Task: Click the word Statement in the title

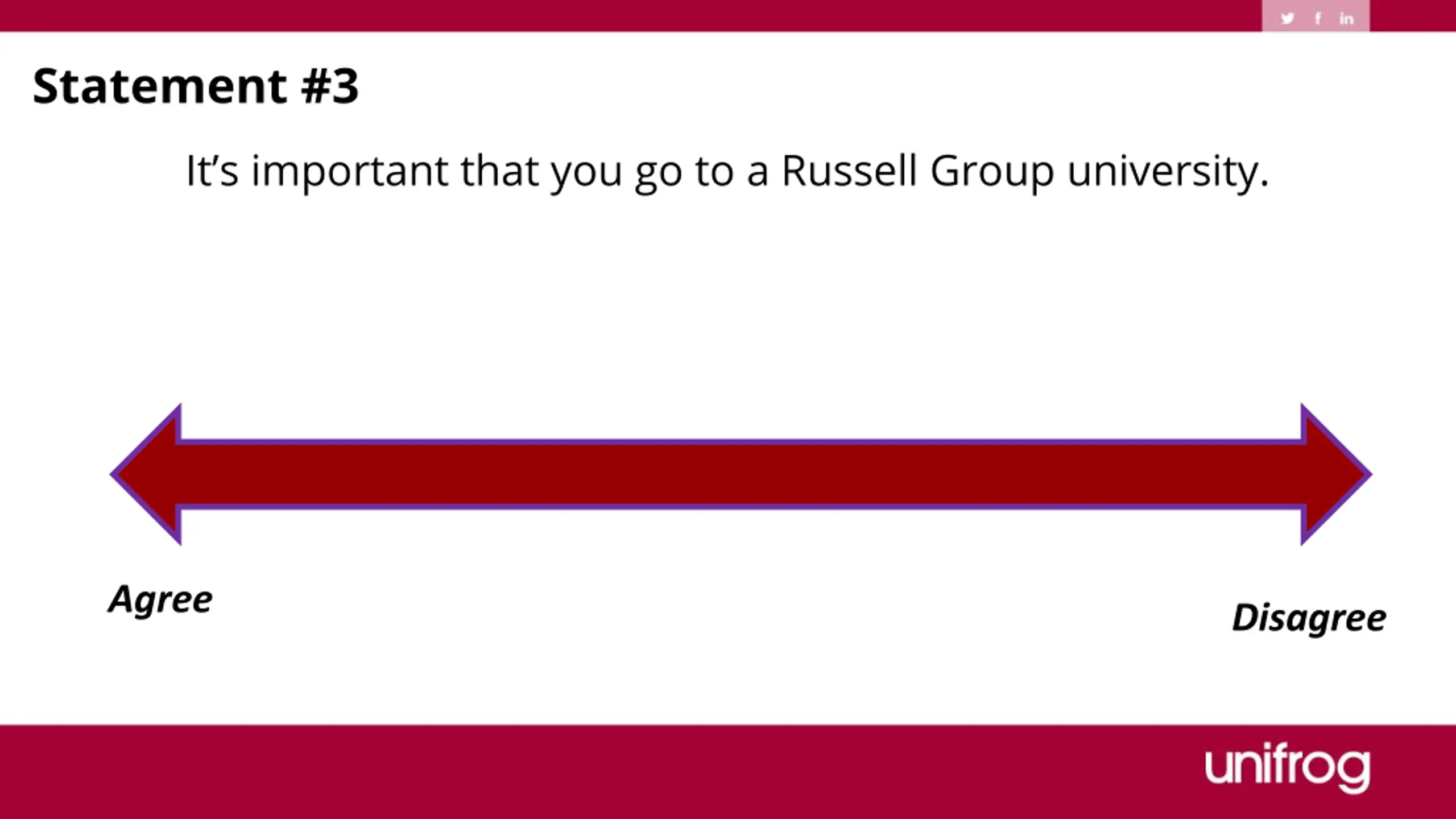Action: (x=160, y=86)
